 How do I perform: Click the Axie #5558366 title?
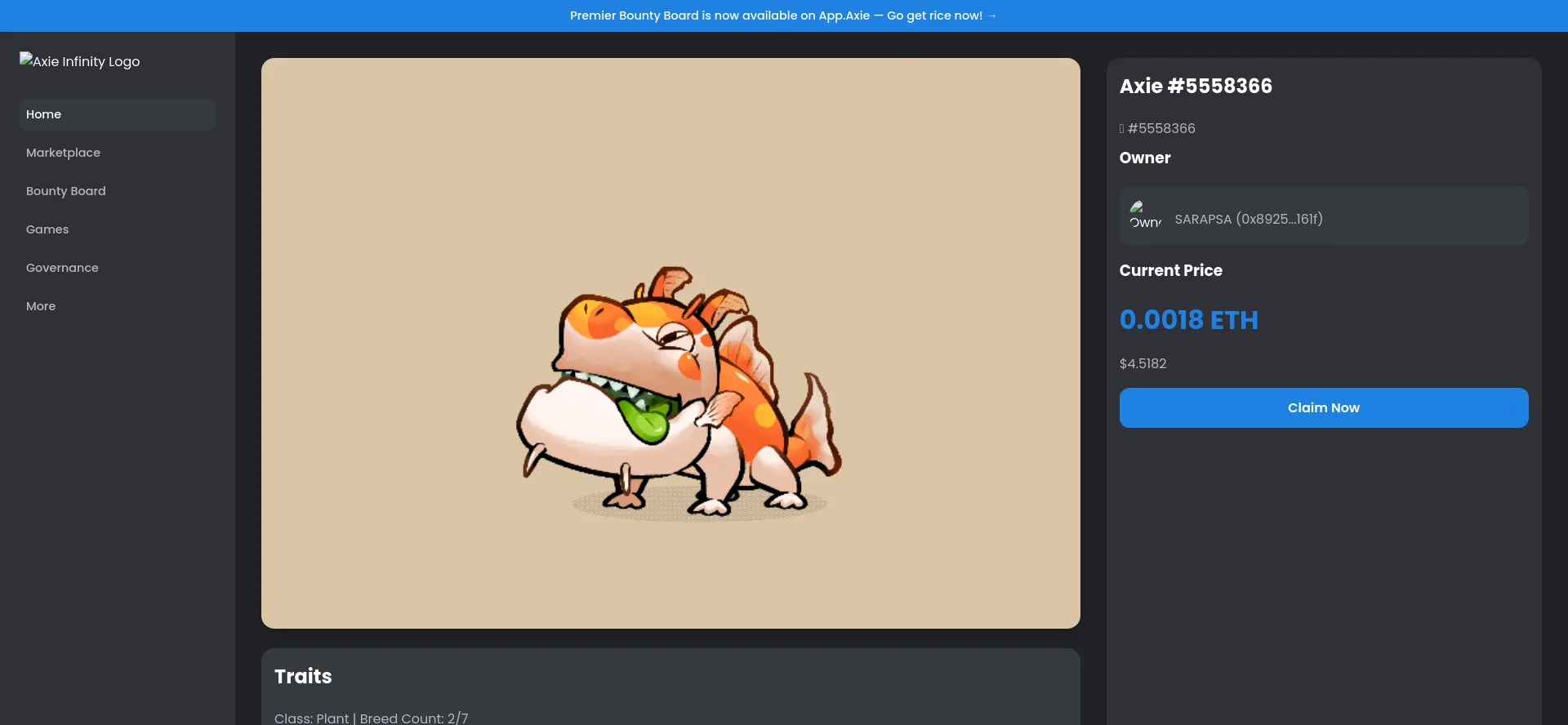pos(1196,87)
